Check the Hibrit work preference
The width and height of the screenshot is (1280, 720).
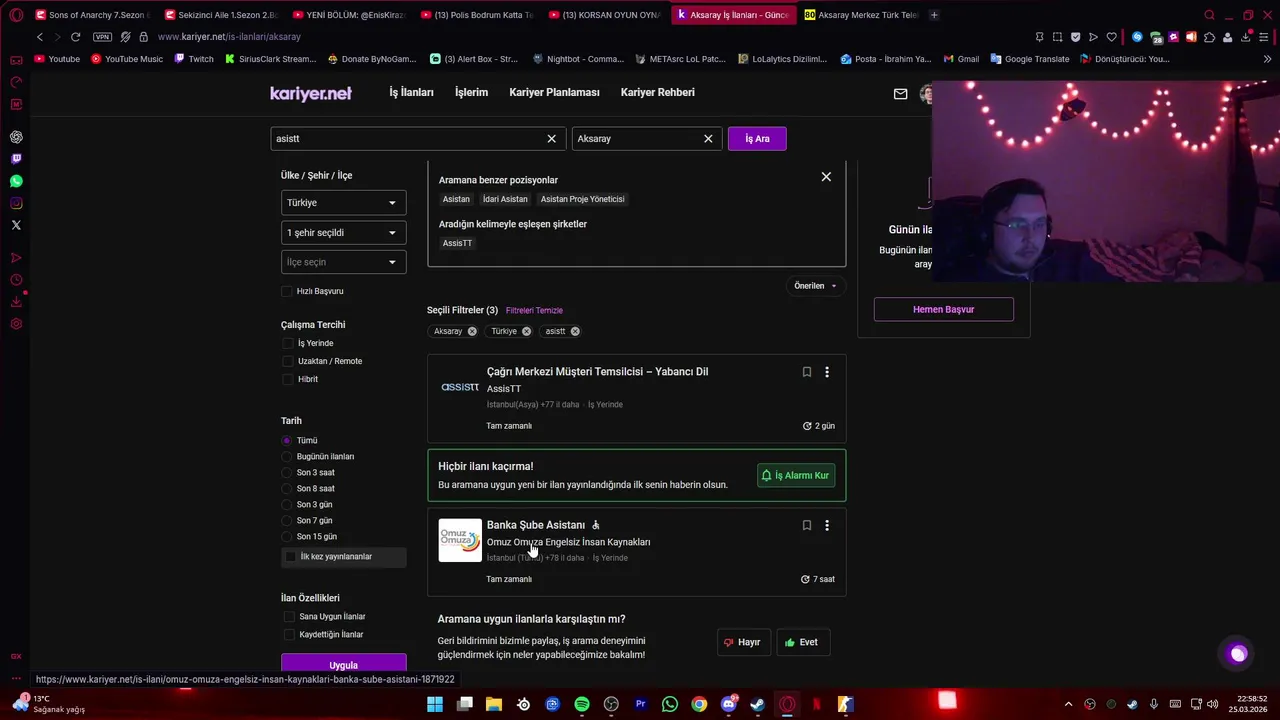288,379
